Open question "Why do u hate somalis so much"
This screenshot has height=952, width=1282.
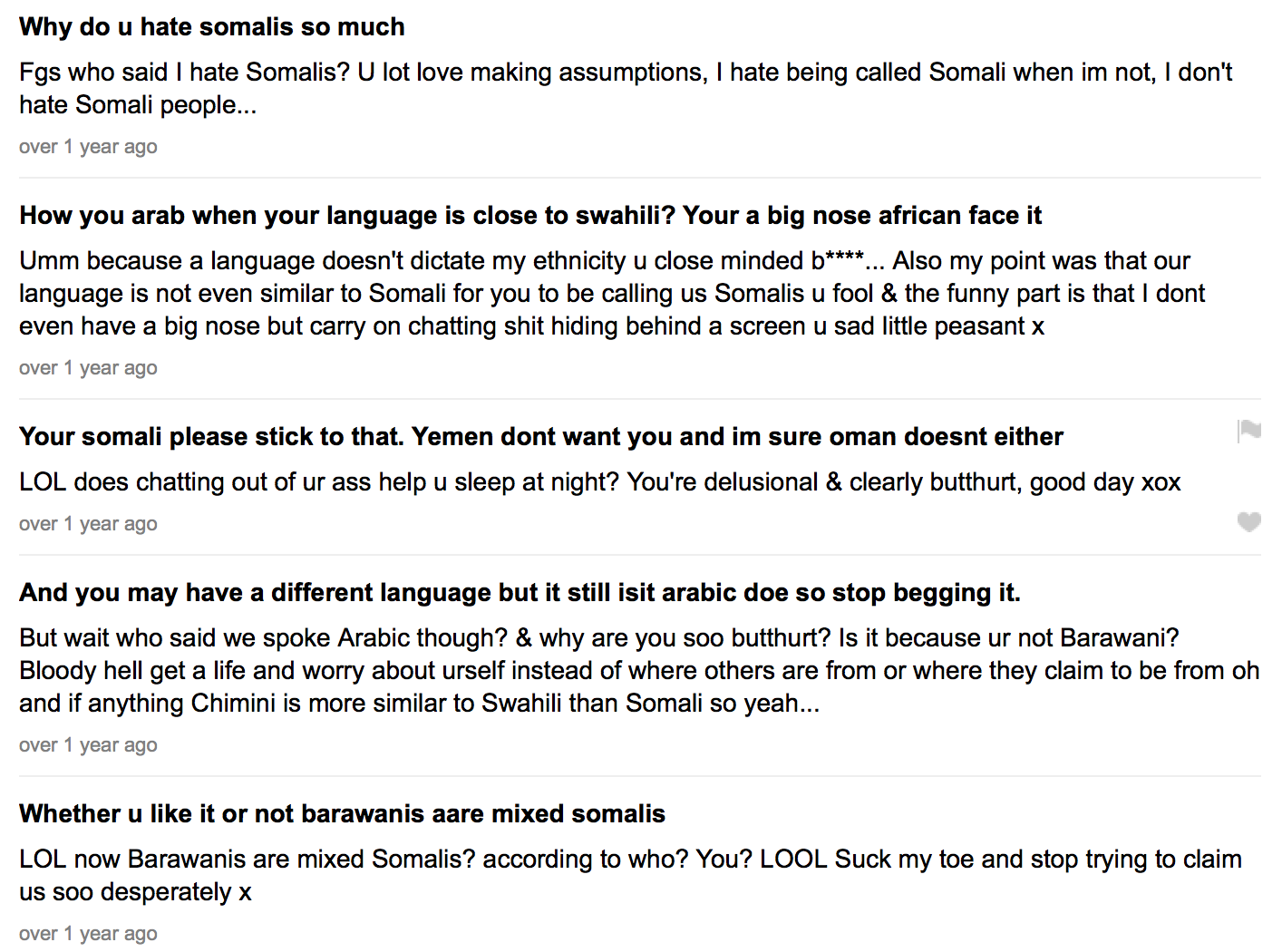click(212, 27)
